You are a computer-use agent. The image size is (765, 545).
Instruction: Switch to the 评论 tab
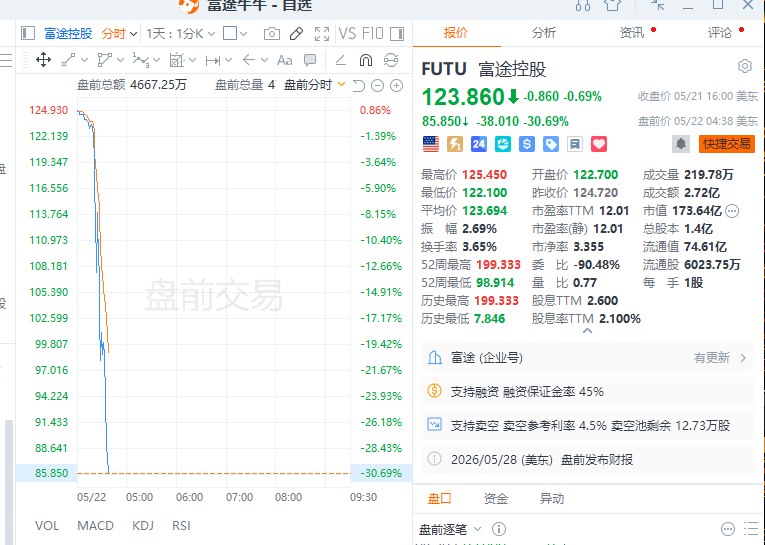pyautogui.click(x=720, y=33)
